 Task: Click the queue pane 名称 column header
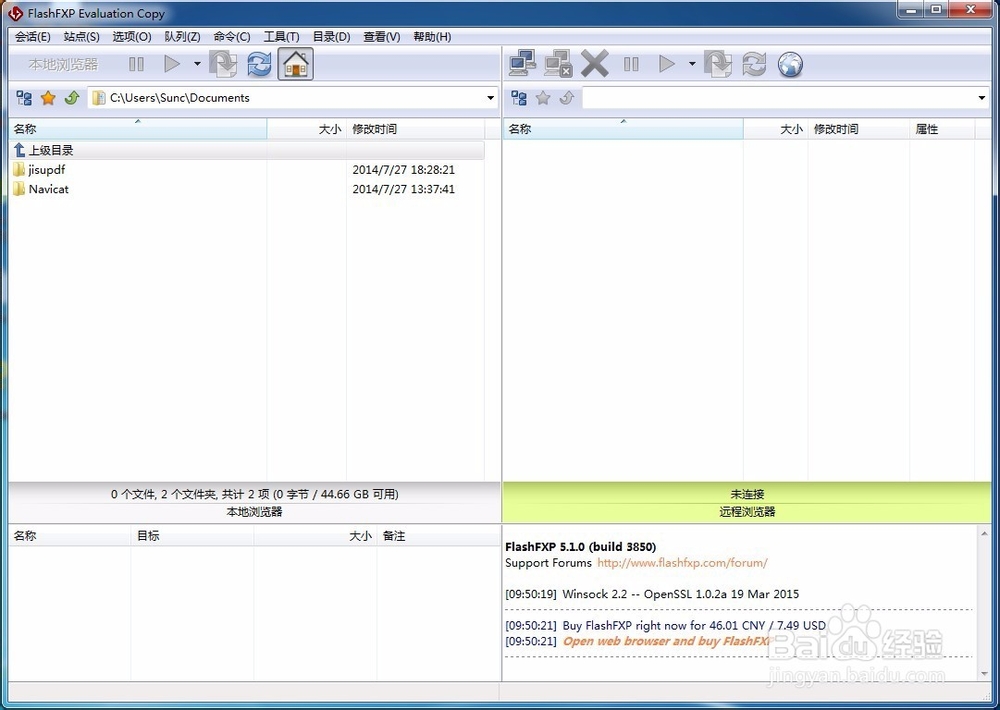pyautogui.click(x=70, y=536)
